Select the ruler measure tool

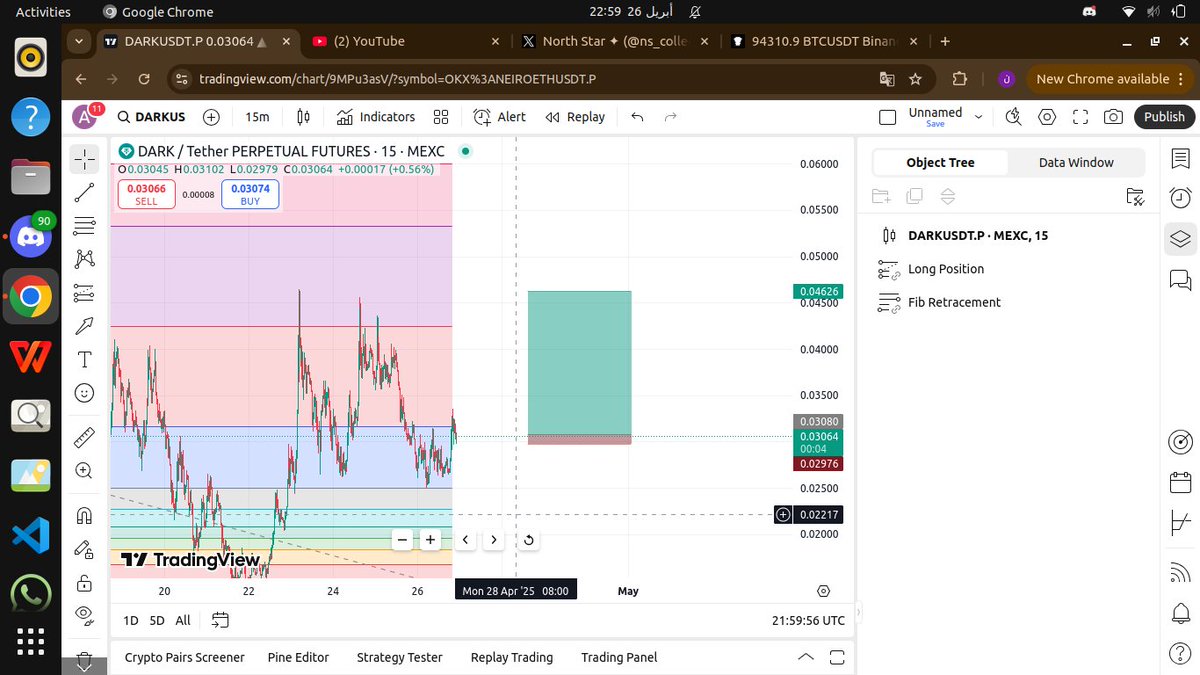pos(84,437)
